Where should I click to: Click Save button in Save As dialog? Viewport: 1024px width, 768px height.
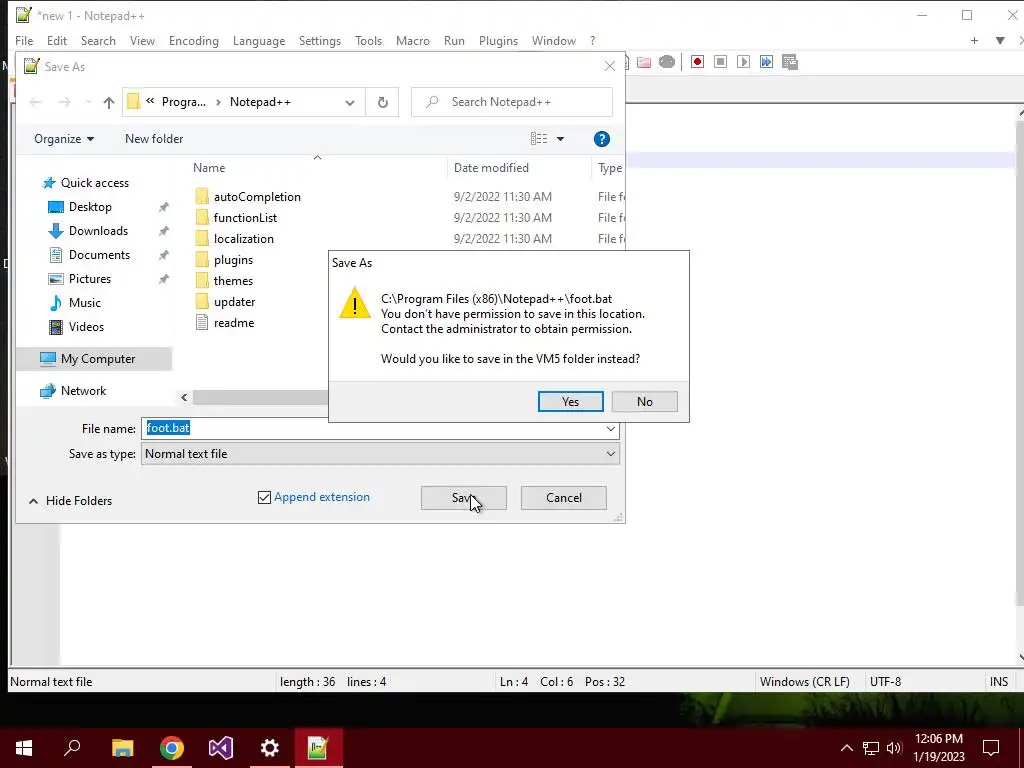464,498
